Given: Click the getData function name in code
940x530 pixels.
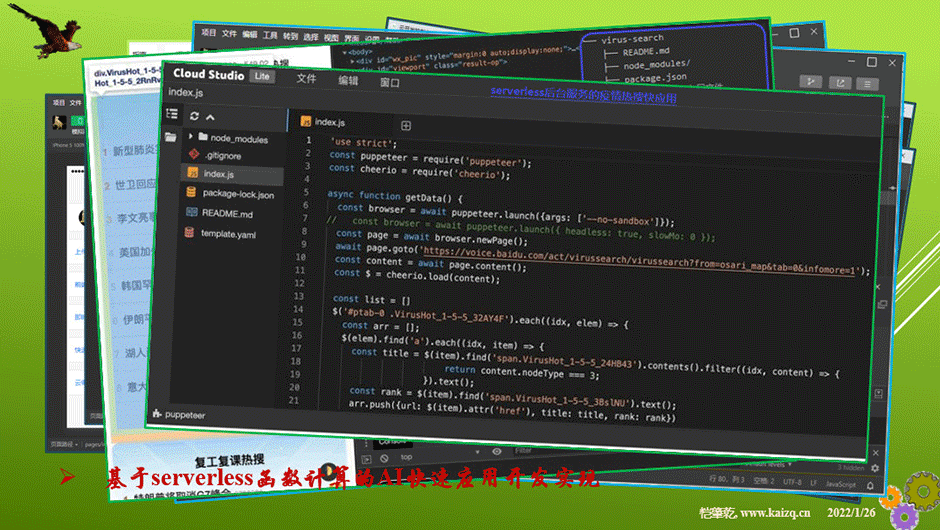Looking at the screenshot, I should (425, 197).
